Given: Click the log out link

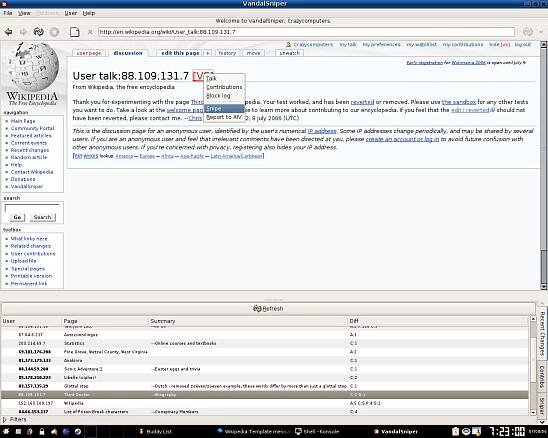Looking at the screenshot, I should pyautogui.click(x=523, y=45).
